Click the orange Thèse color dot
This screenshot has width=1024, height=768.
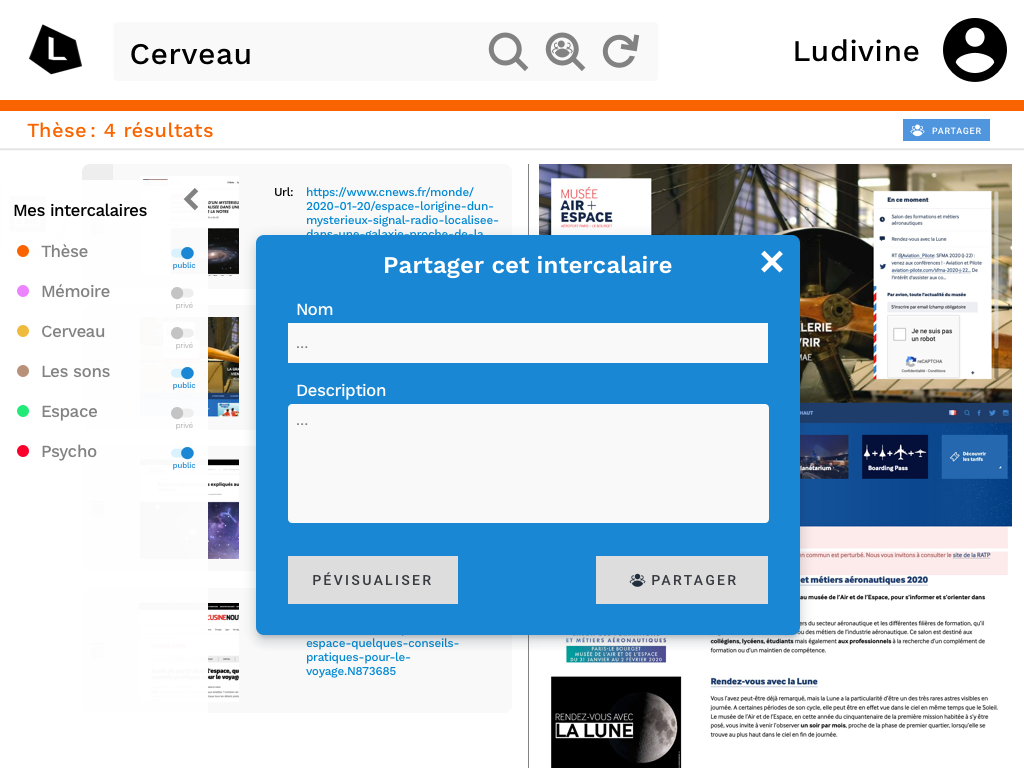pyautogui.click(x=23, y=251)
